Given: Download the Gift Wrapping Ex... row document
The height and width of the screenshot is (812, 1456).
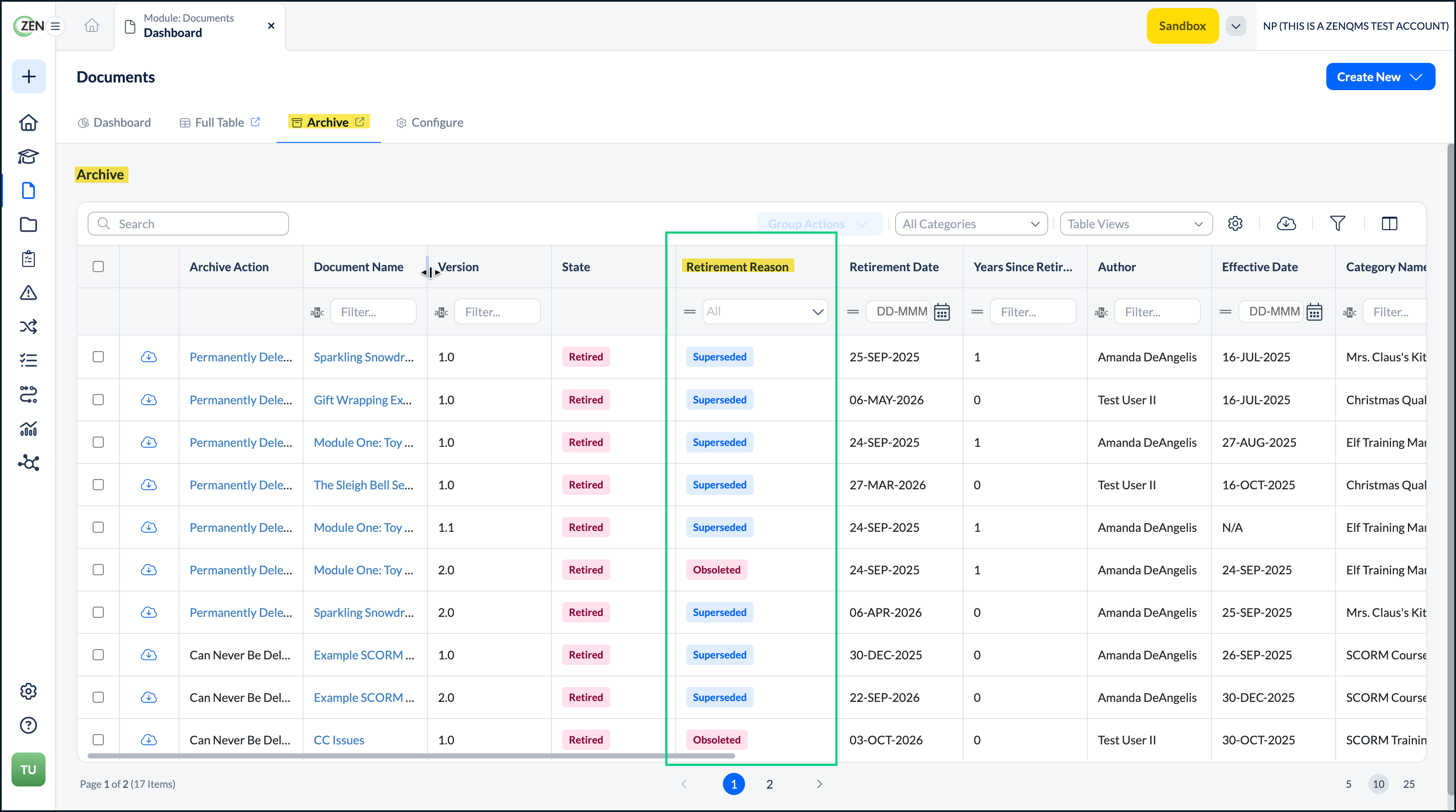Looking at the screenshot, I should click(x=149, y=400).
